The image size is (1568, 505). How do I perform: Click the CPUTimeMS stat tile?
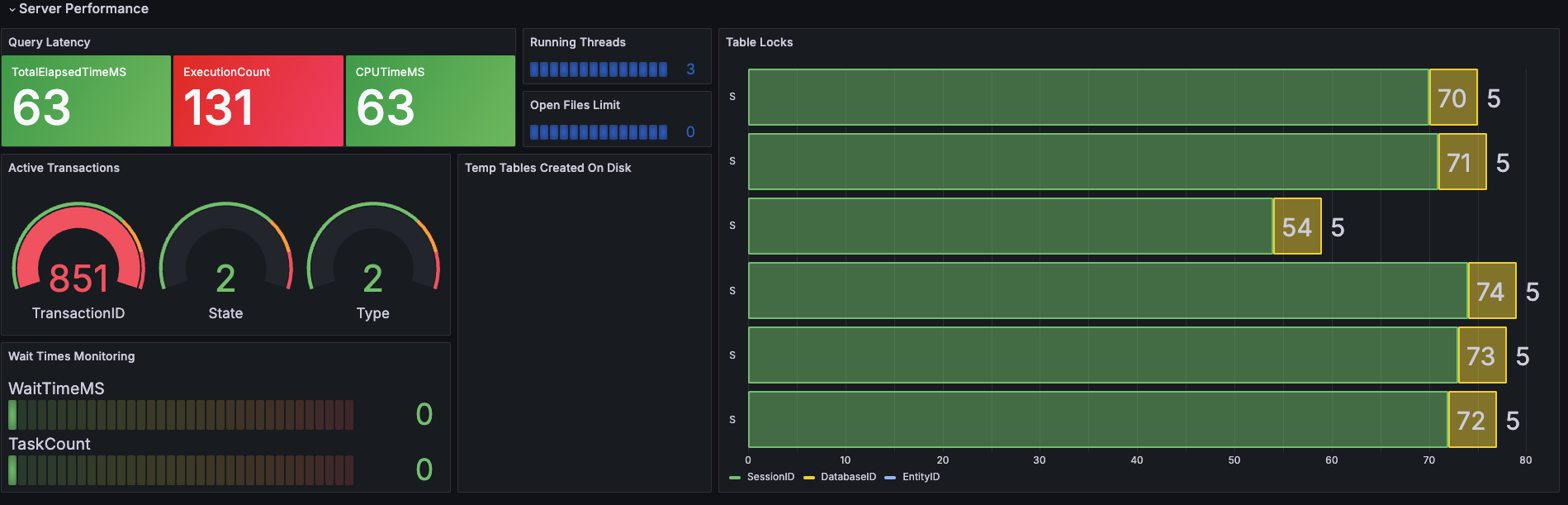[x=430, y=101]
